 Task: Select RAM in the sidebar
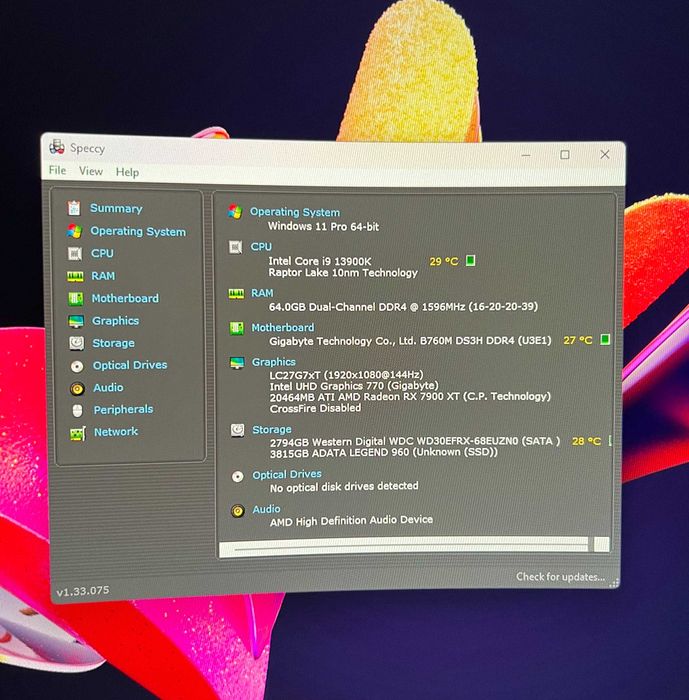pyautogui.click(x=103, y=276)
